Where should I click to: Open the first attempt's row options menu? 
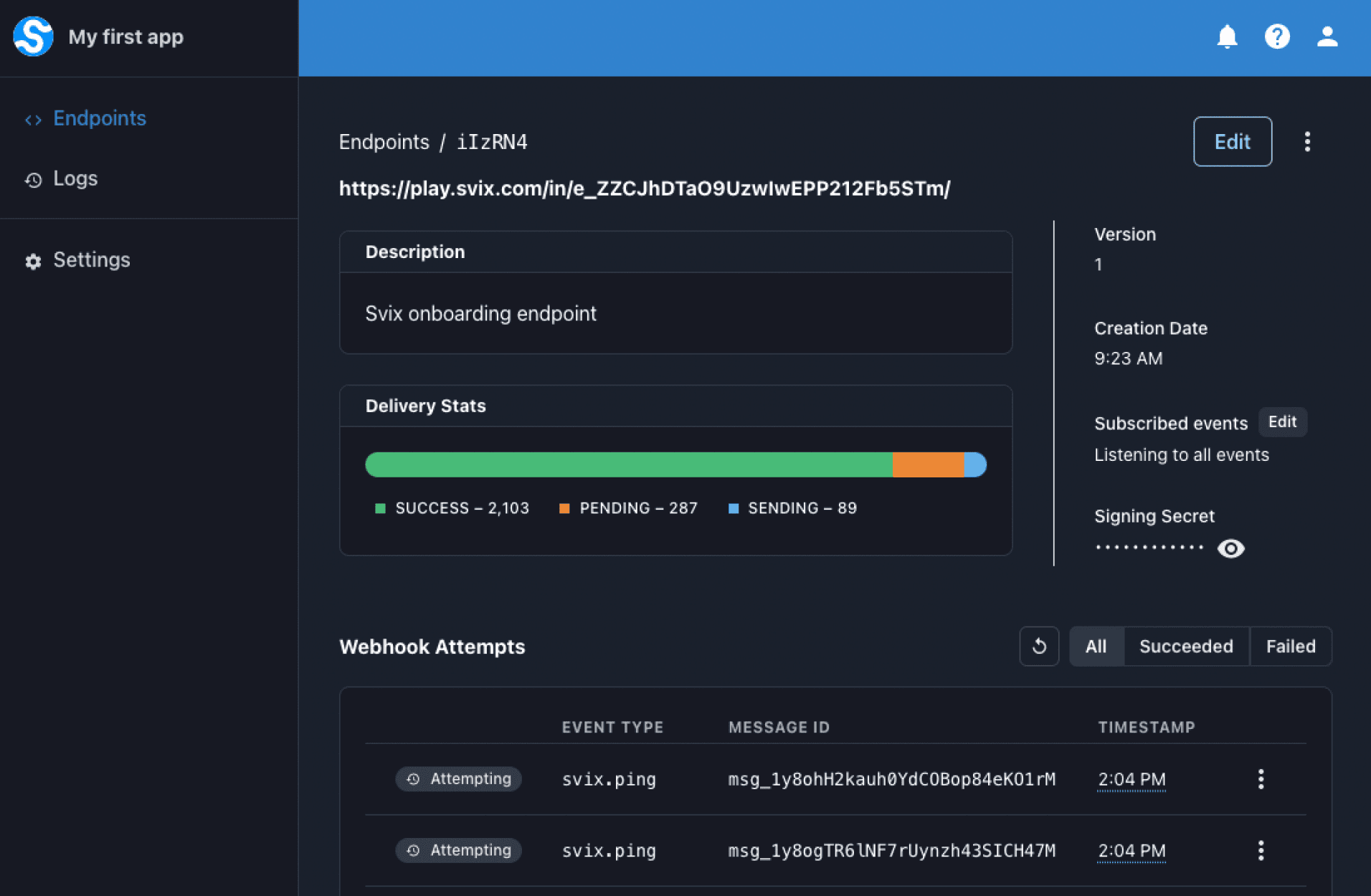coord(1261,779)
